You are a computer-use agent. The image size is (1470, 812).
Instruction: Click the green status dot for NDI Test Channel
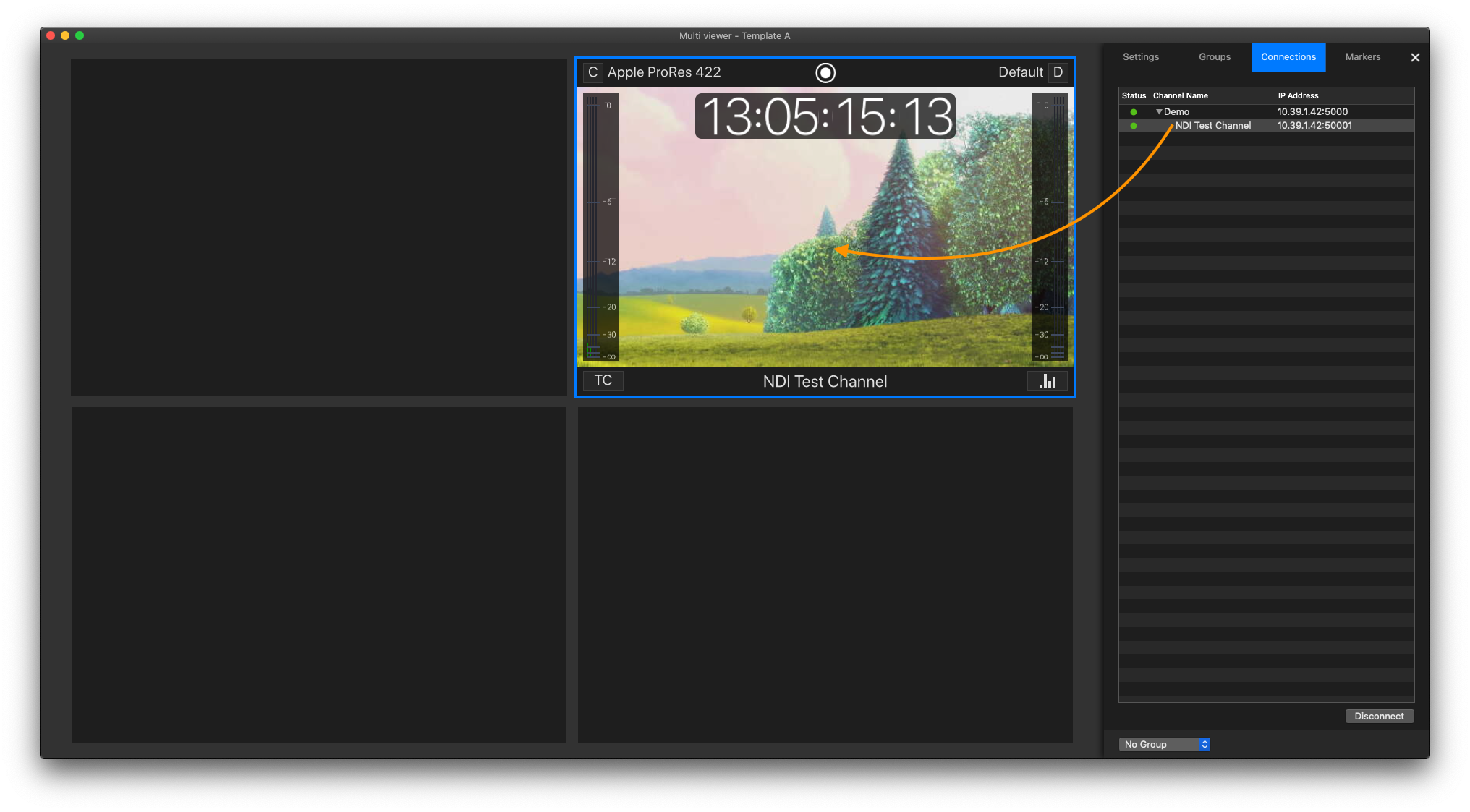click(x=1134, y=126)
